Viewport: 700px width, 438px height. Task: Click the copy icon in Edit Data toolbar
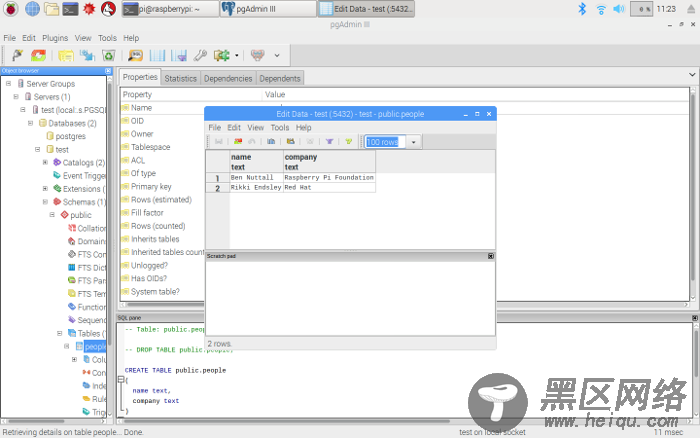tap(271, 142)
